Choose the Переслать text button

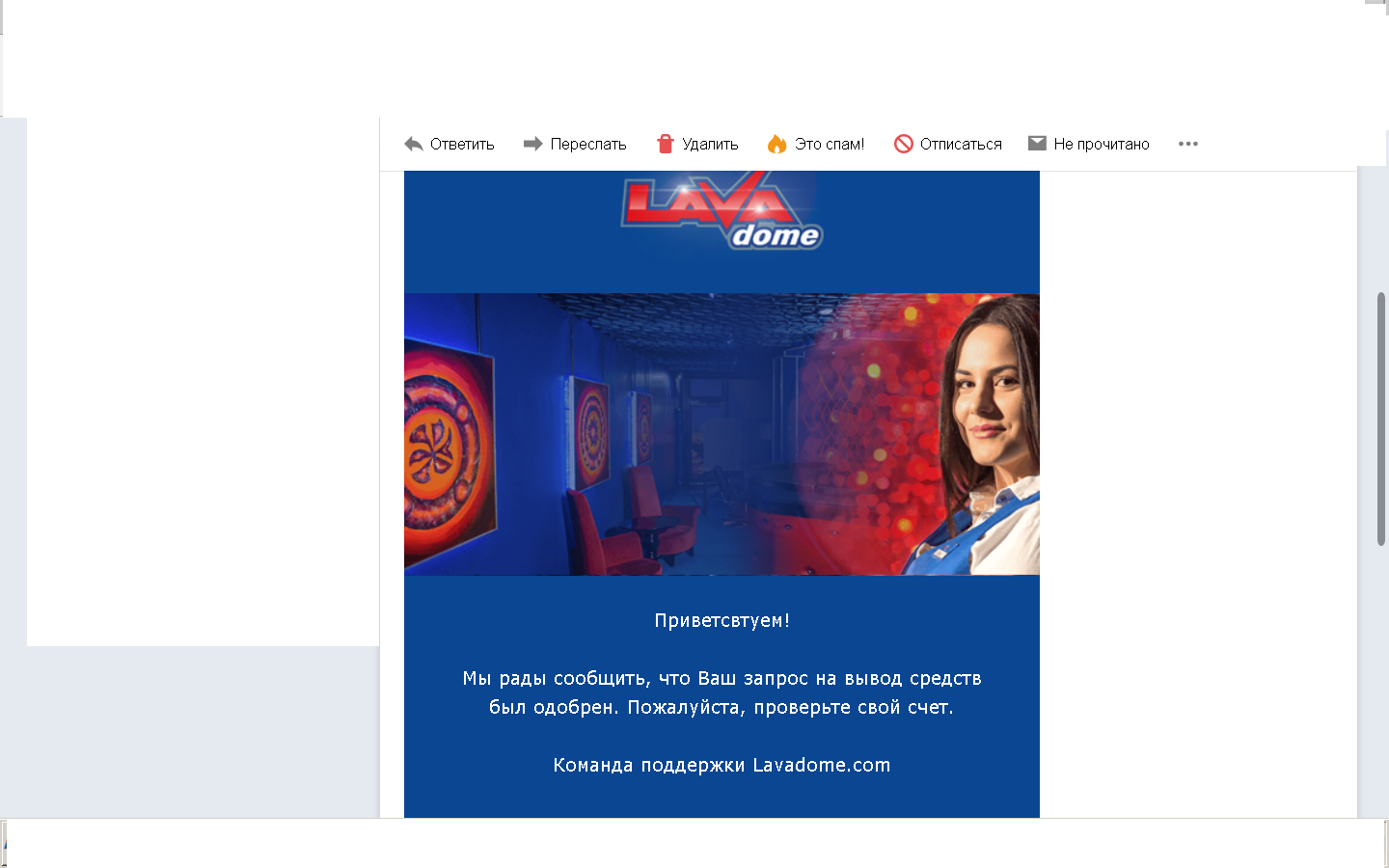point(588,144)
